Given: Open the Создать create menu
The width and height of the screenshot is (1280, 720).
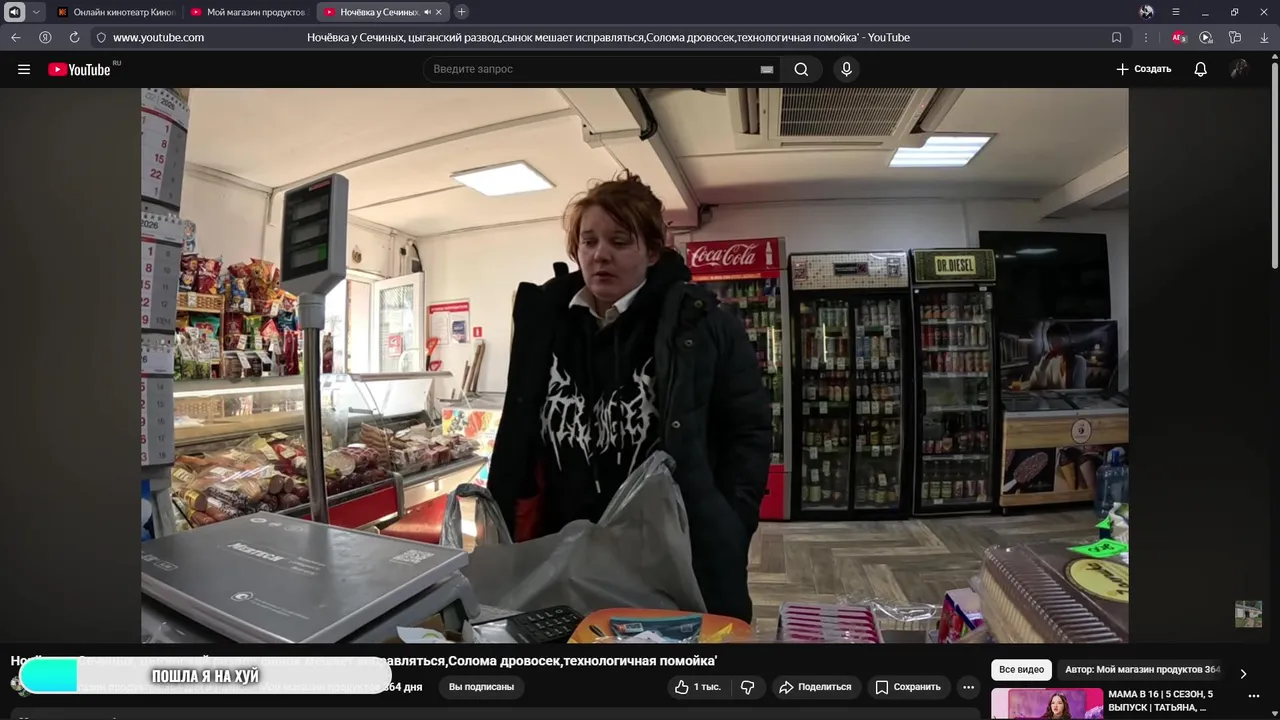Looking at the screenshot, I should [1143, 69].
